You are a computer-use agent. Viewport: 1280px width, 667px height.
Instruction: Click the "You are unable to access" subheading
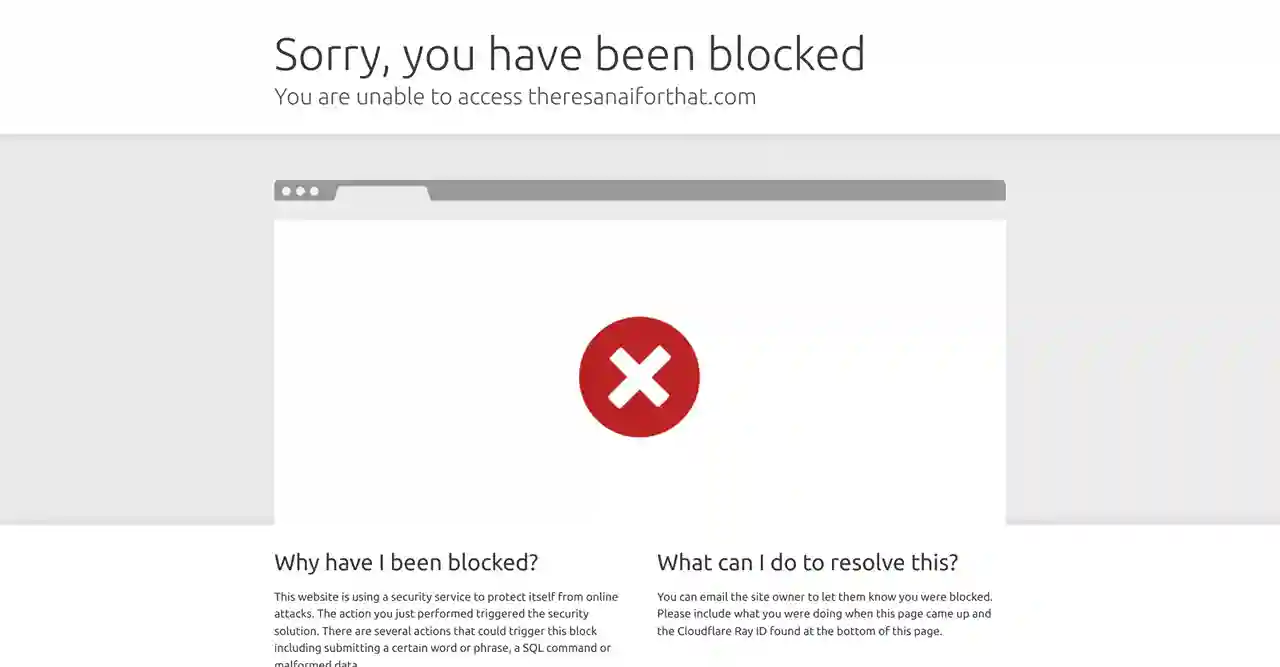(x=398, y=96)
